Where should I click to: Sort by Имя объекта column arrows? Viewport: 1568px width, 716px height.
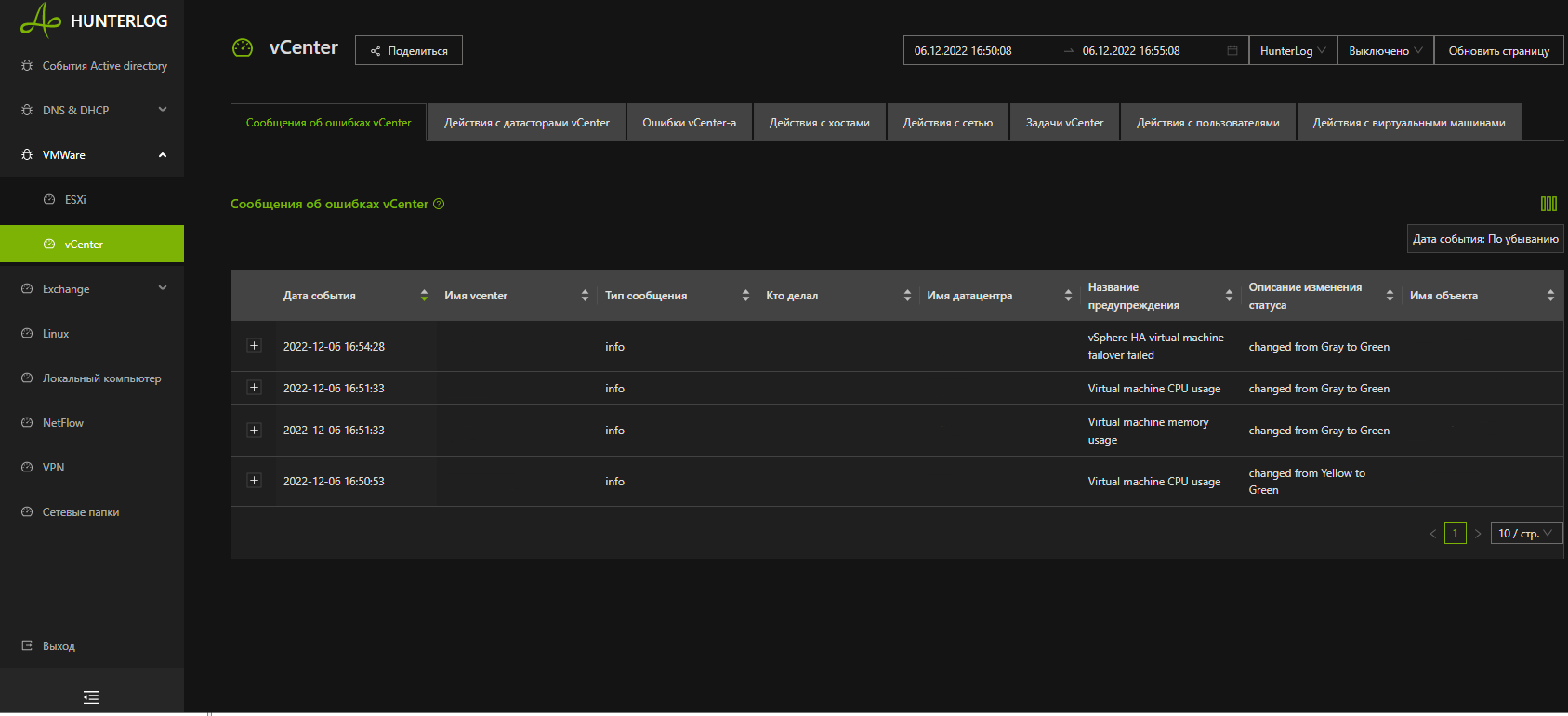[x=1550, y=296]
